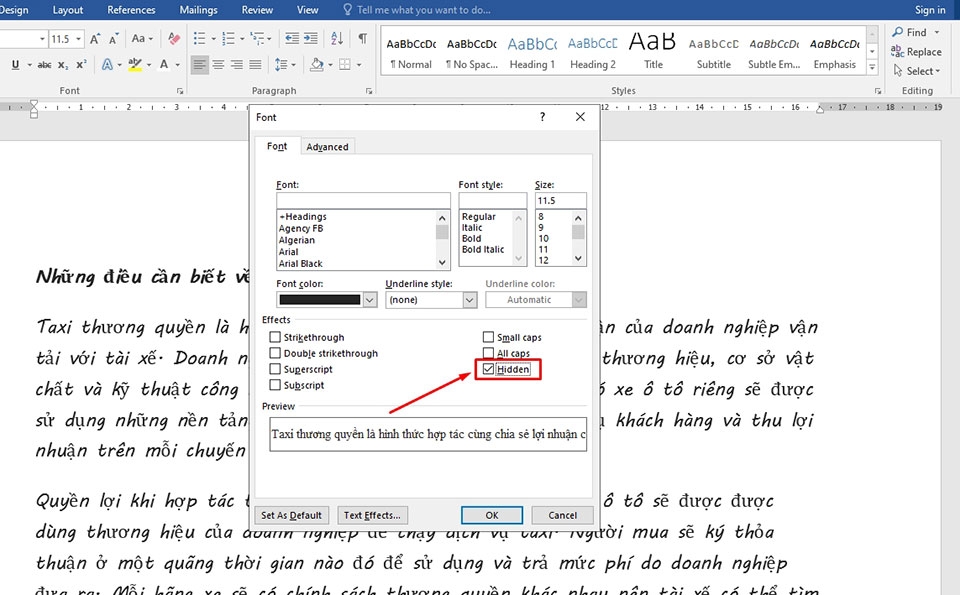Check the Small caps checkbox
The height and width of the screenshot is (595, 960).
489,338
